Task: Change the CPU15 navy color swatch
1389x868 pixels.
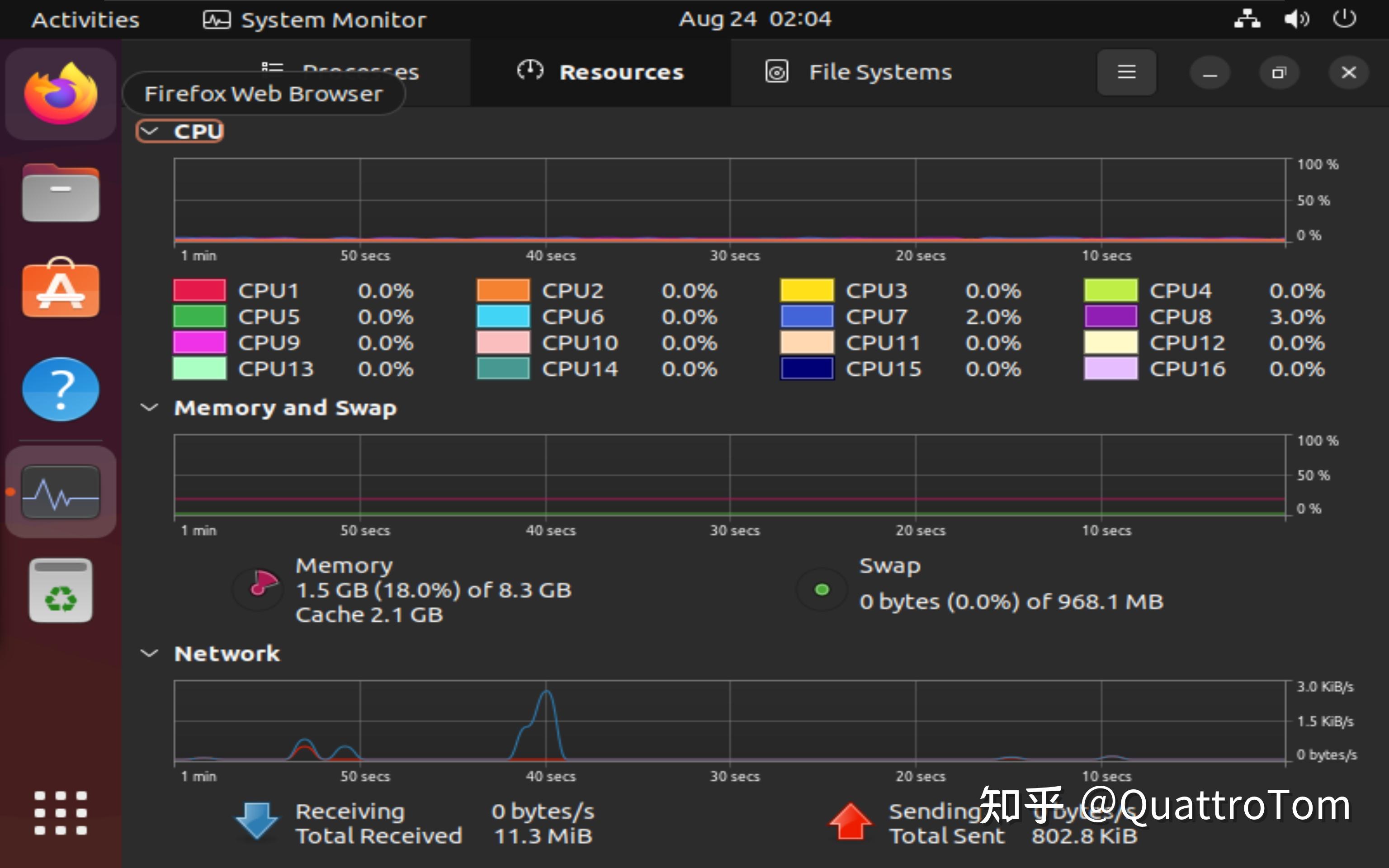Action: coord(807,368)
